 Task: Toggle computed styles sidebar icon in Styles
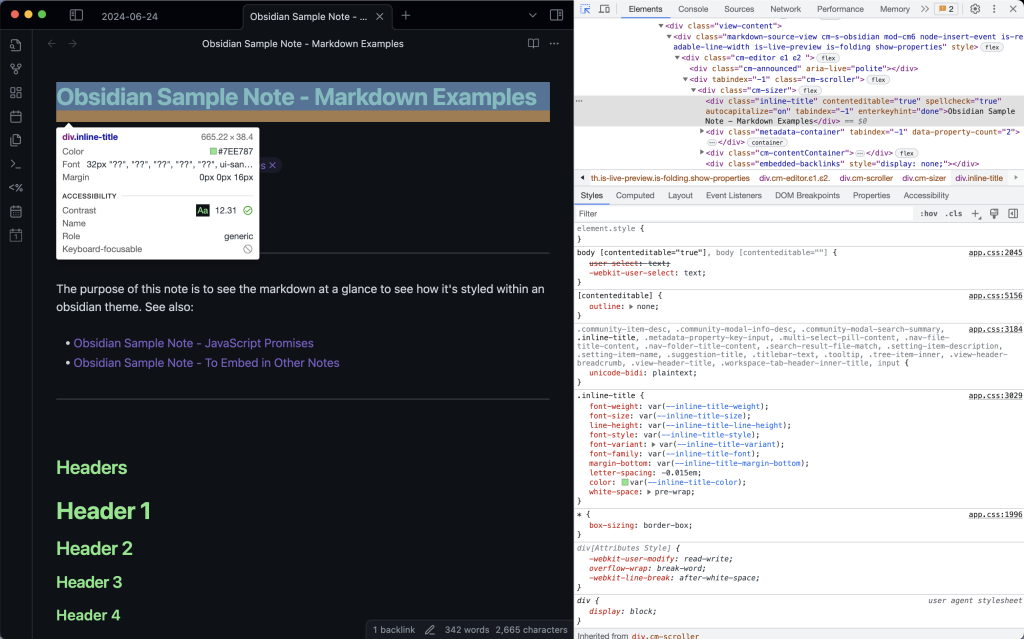(1013, 214)
